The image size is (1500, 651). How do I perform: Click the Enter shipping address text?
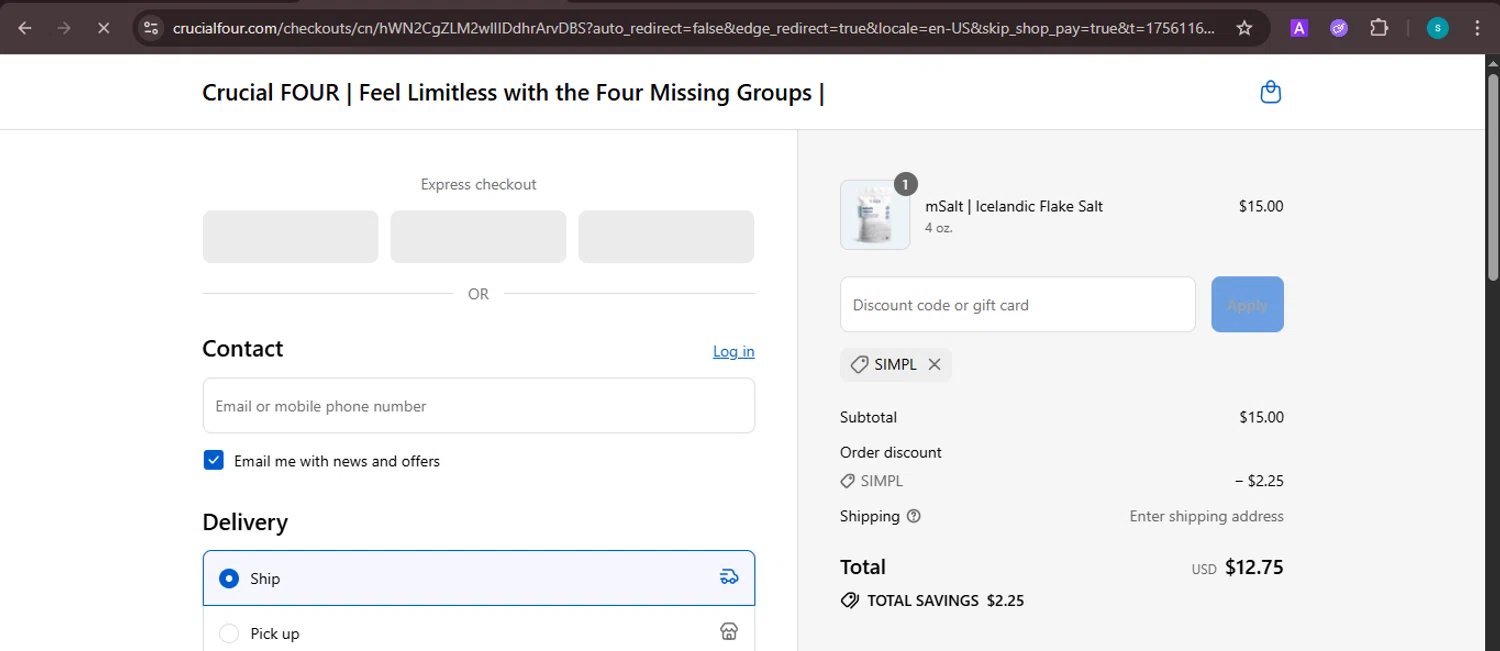[x=1206, y=516]
